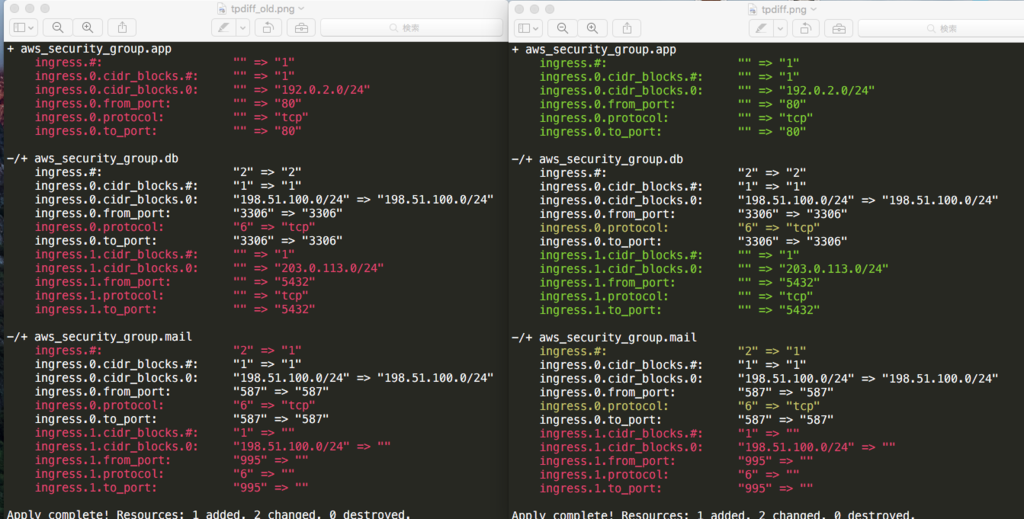The height and width of the screenshot is (519, 1024).
Task: Click "+ aws_security_group.app" in the tpdiff.png window
Action: tap(594, 50)
